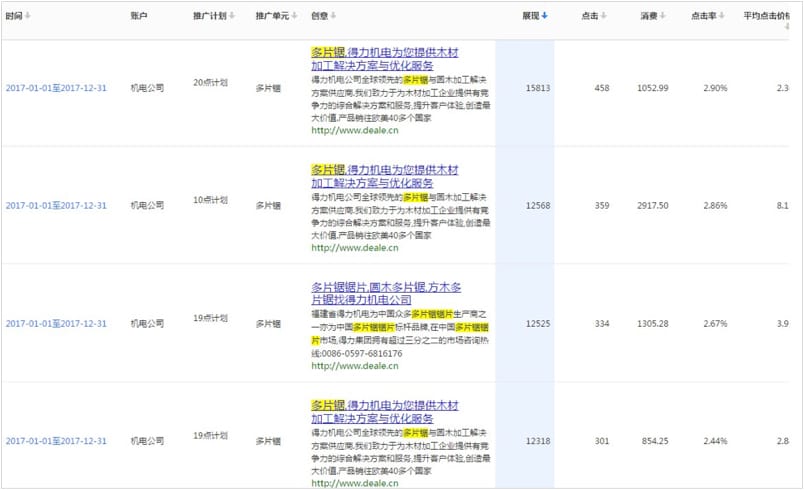804x490 pixels.
Task: Select clicks value 301
Action: coord(602,441)
